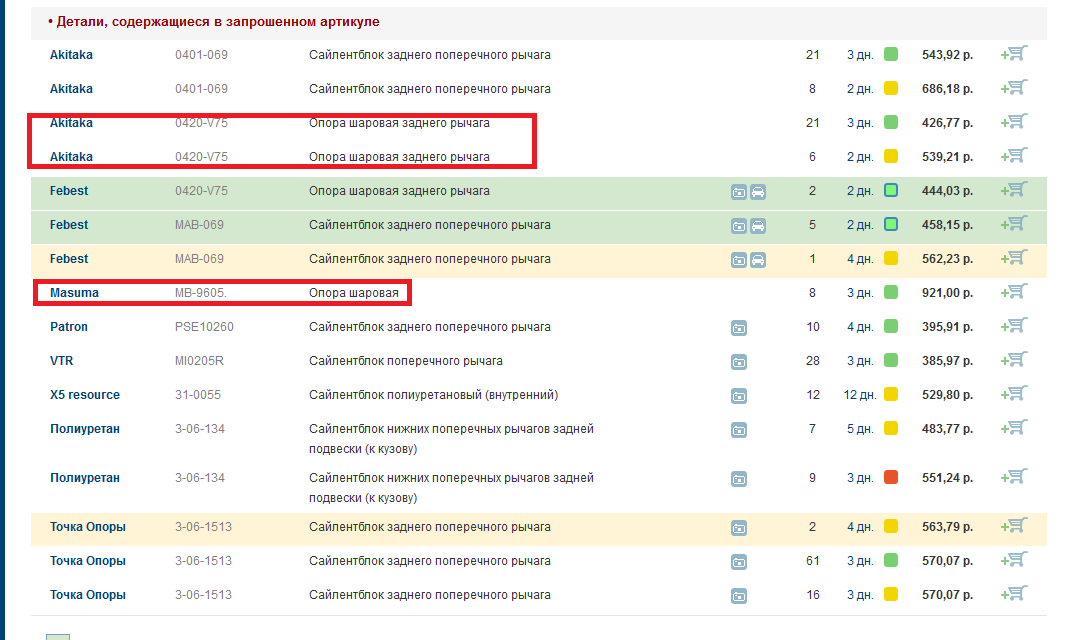The height and width of the screenshot is (640, 1085).
Task: Click '12 дн.' delivery time for X5 resource
Action: click(x=860, y=394)
